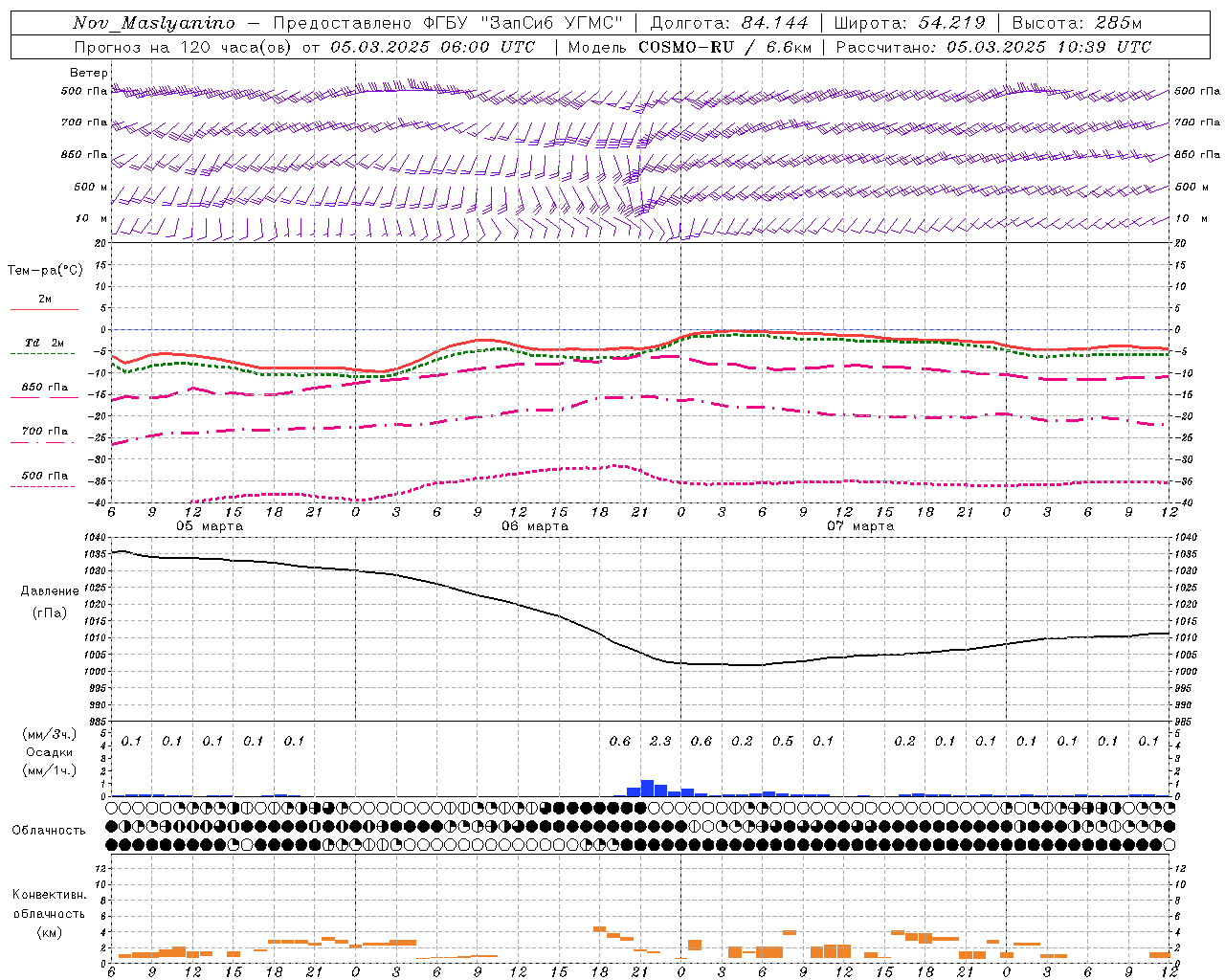Click the 0.5 precipitation value
Screen dimensions: 1225x980
[783, 741]
